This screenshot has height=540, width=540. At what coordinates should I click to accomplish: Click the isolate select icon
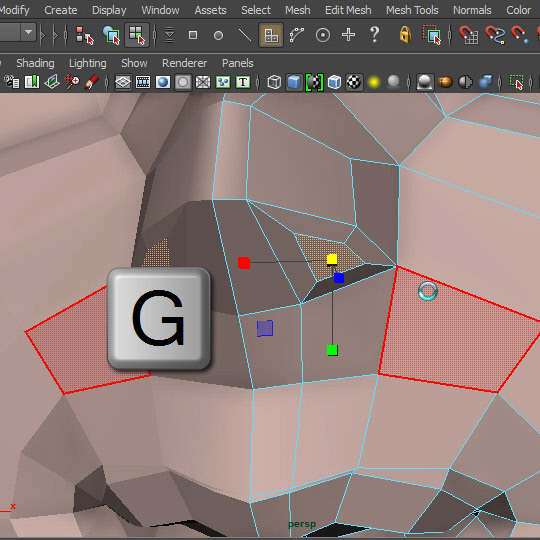[516, 82]
